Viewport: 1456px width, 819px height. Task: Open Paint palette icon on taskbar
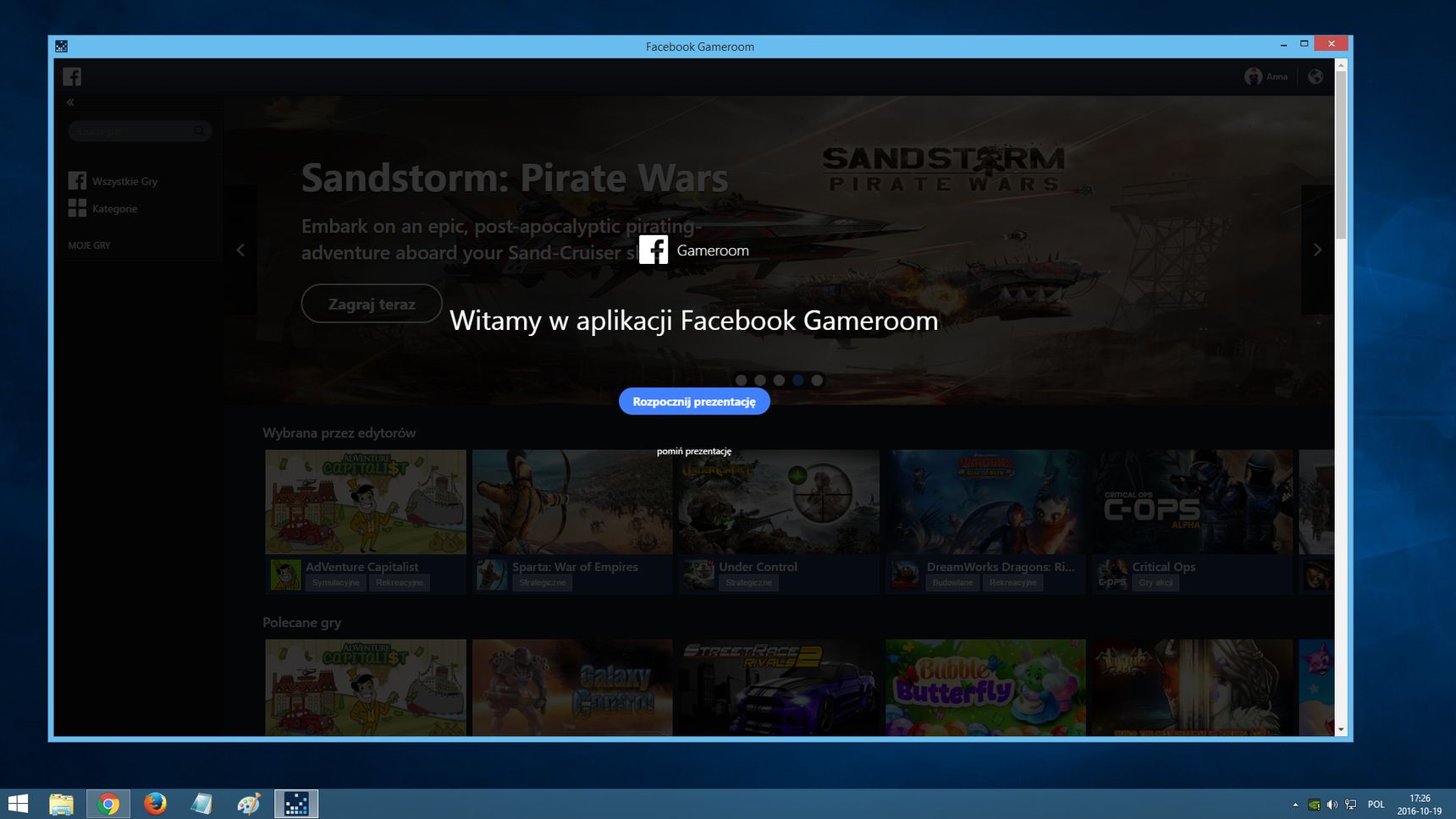click(248, 804)
